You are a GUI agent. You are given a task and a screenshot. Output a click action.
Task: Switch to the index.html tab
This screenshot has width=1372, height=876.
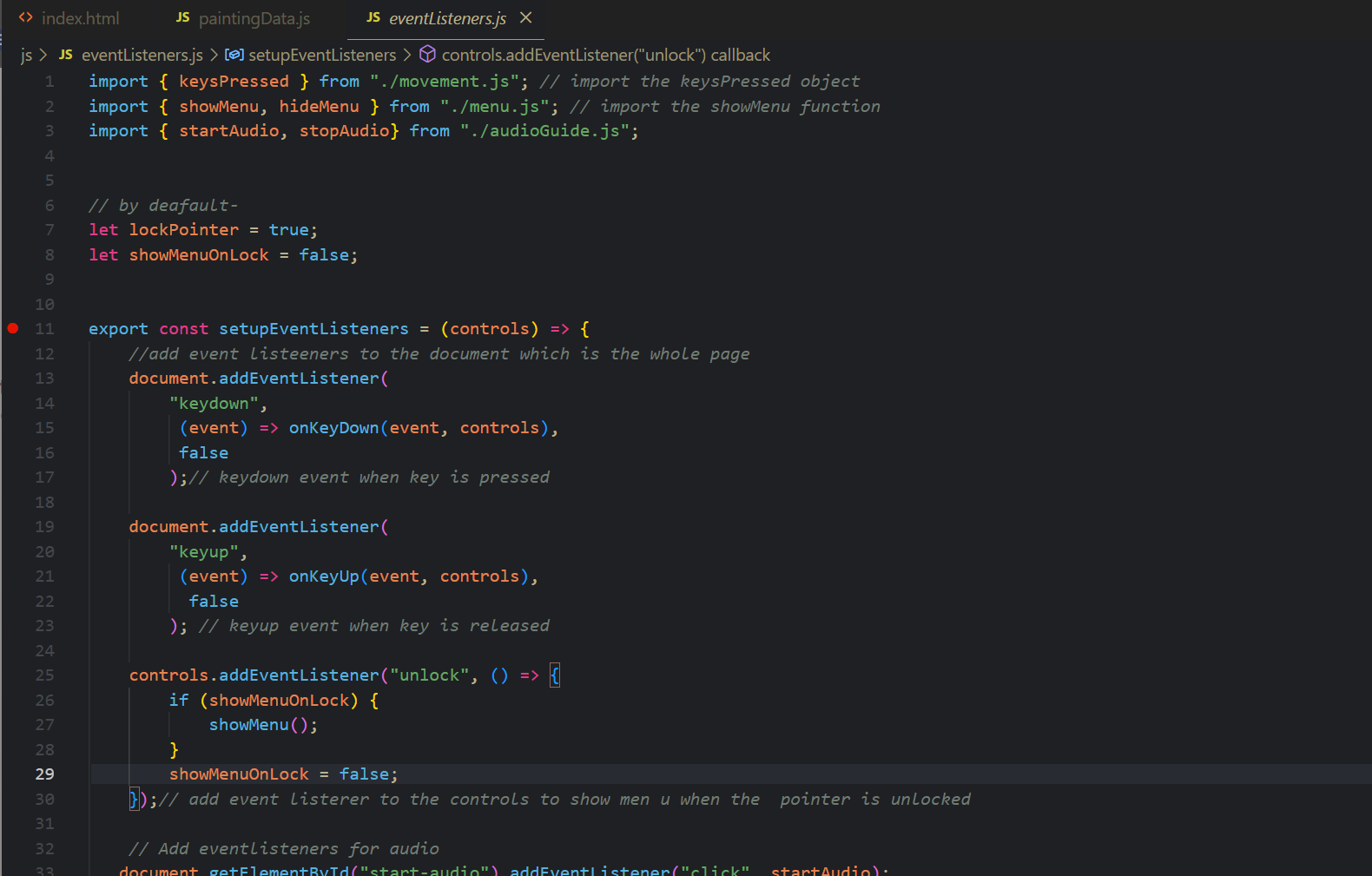click(80, 18)
